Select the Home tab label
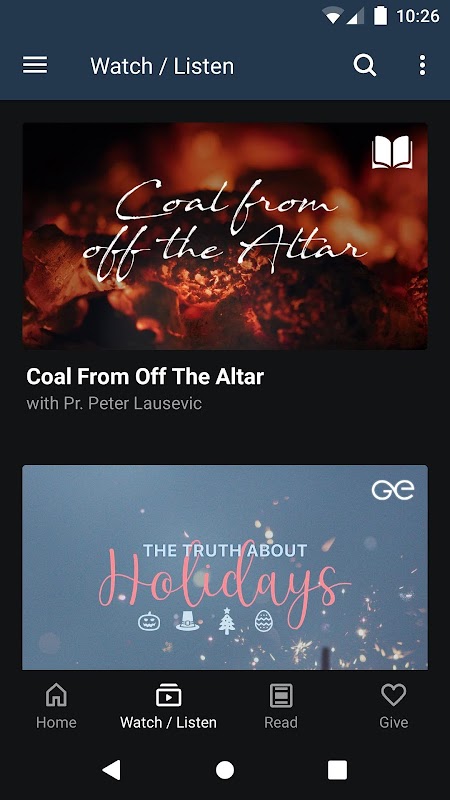 (x=56, y=722)
